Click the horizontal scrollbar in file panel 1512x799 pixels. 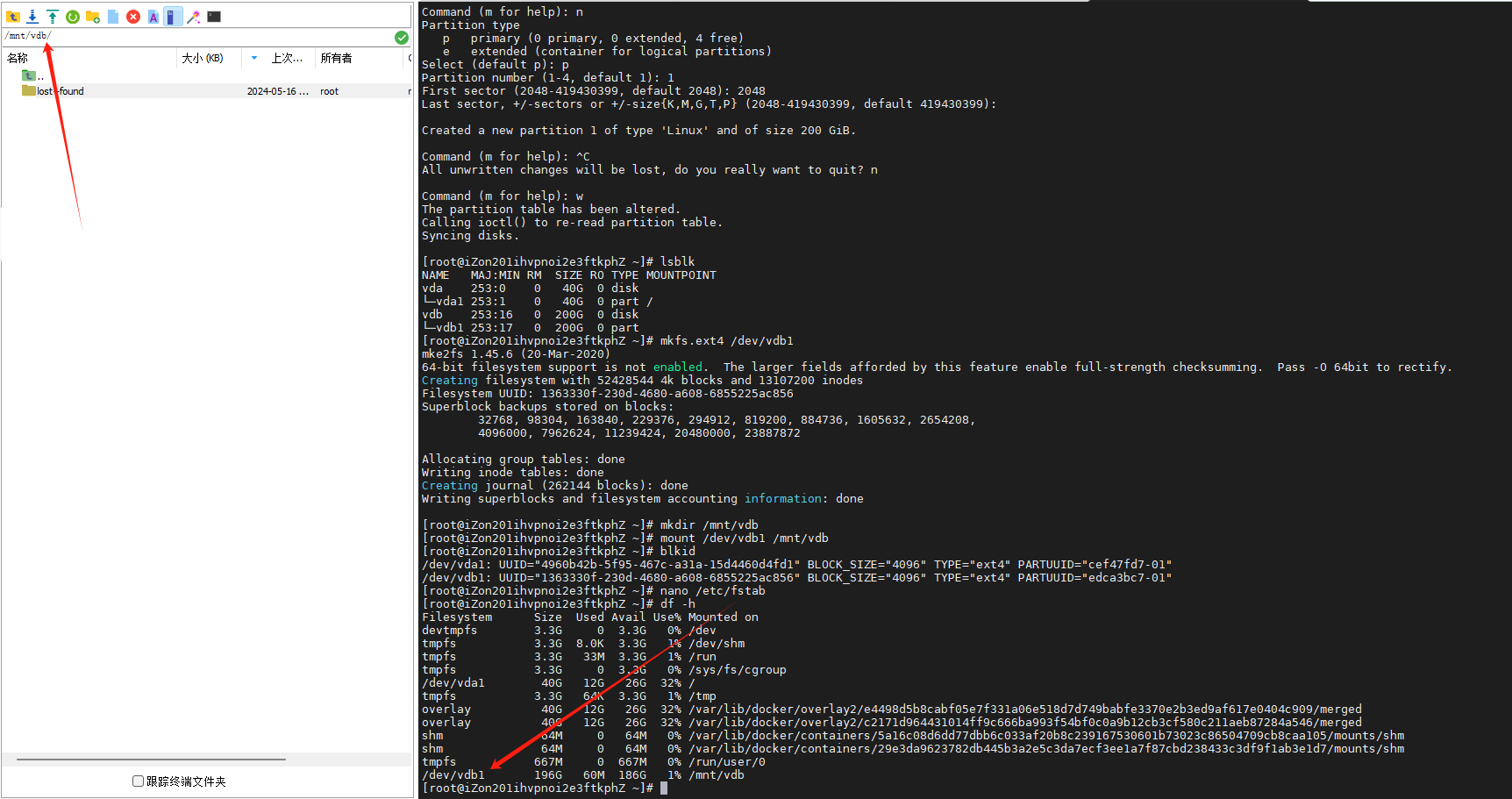[151, 760]
